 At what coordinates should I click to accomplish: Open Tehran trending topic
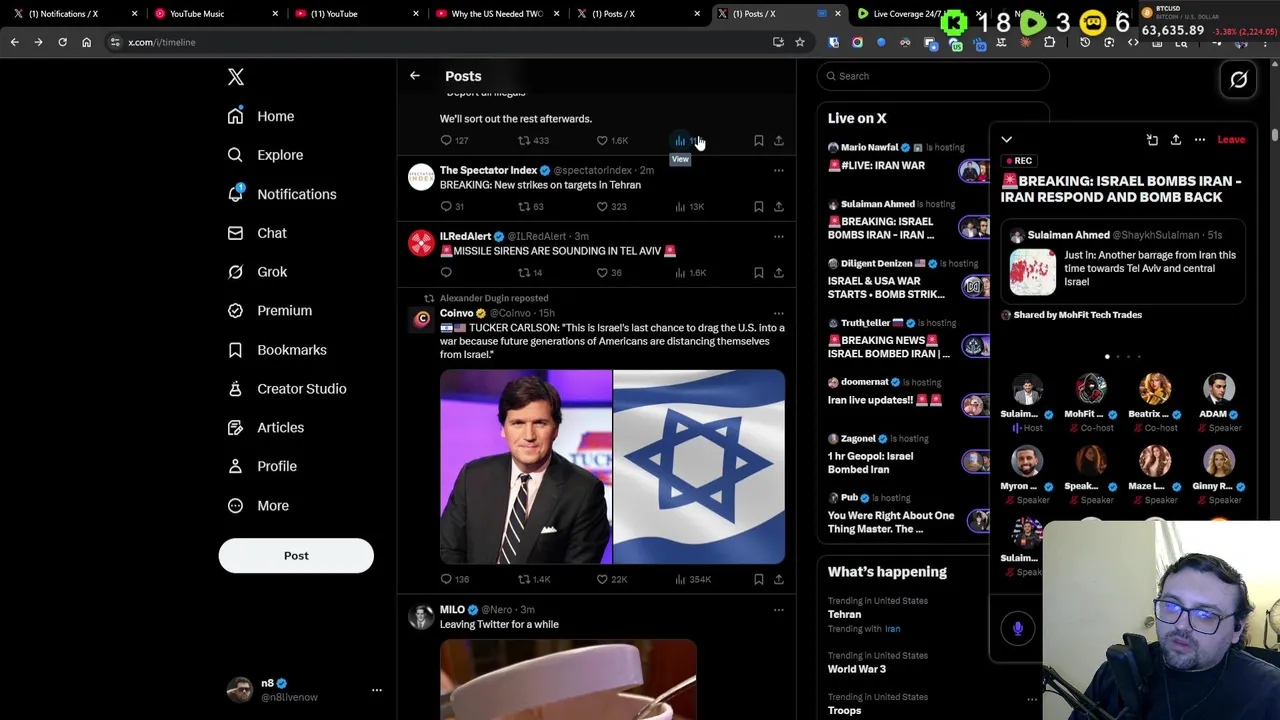[x=844, y=614]
